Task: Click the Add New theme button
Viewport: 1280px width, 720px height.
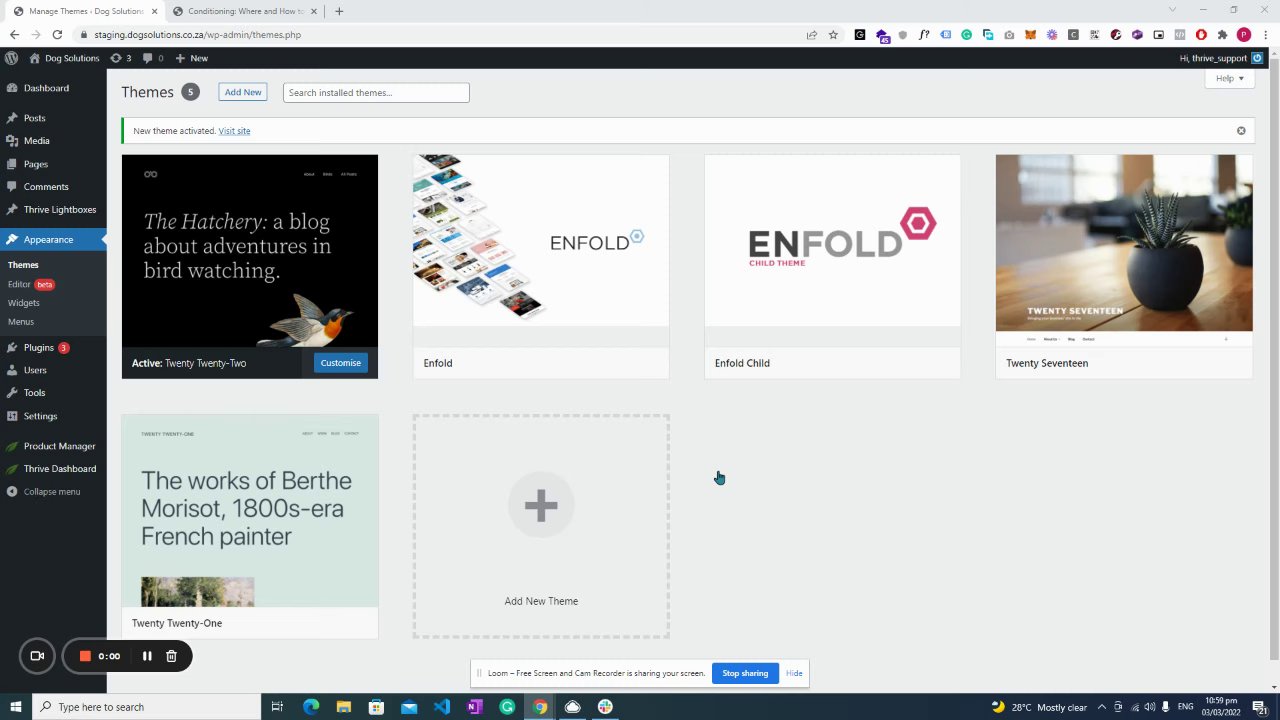Action: [243, 92]
